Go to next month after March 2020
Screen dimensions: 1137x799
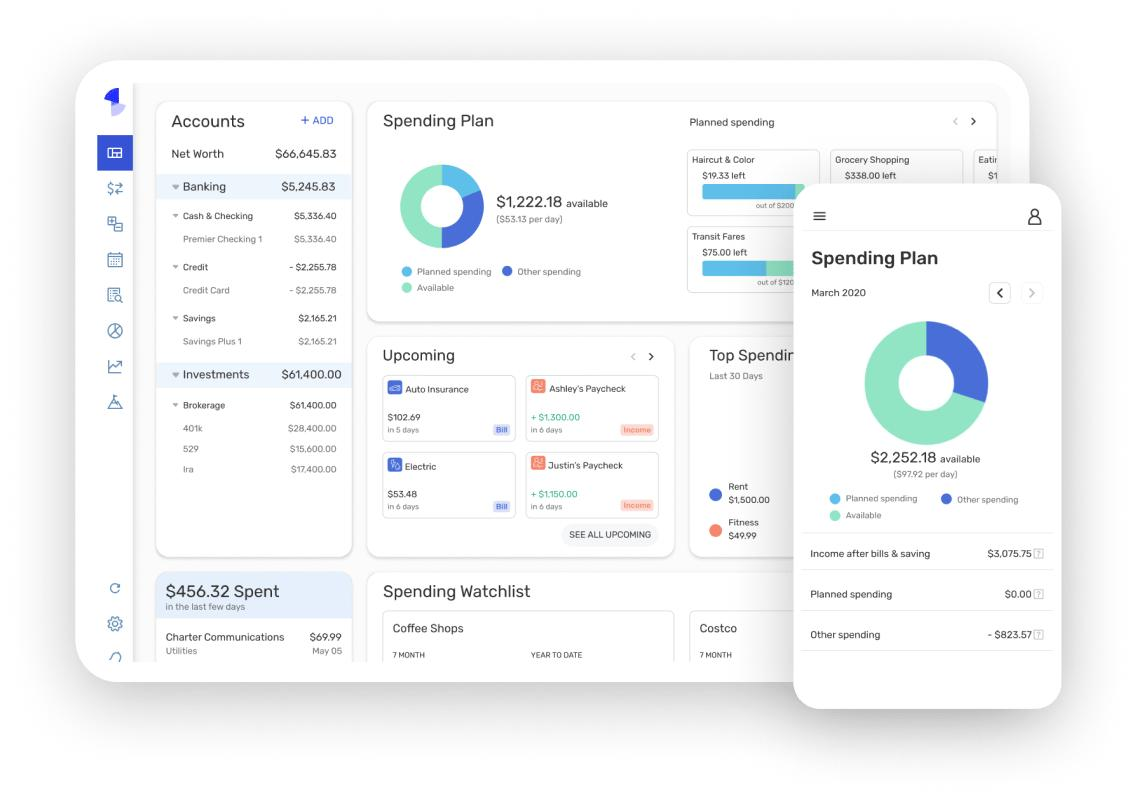[1031, 293]
